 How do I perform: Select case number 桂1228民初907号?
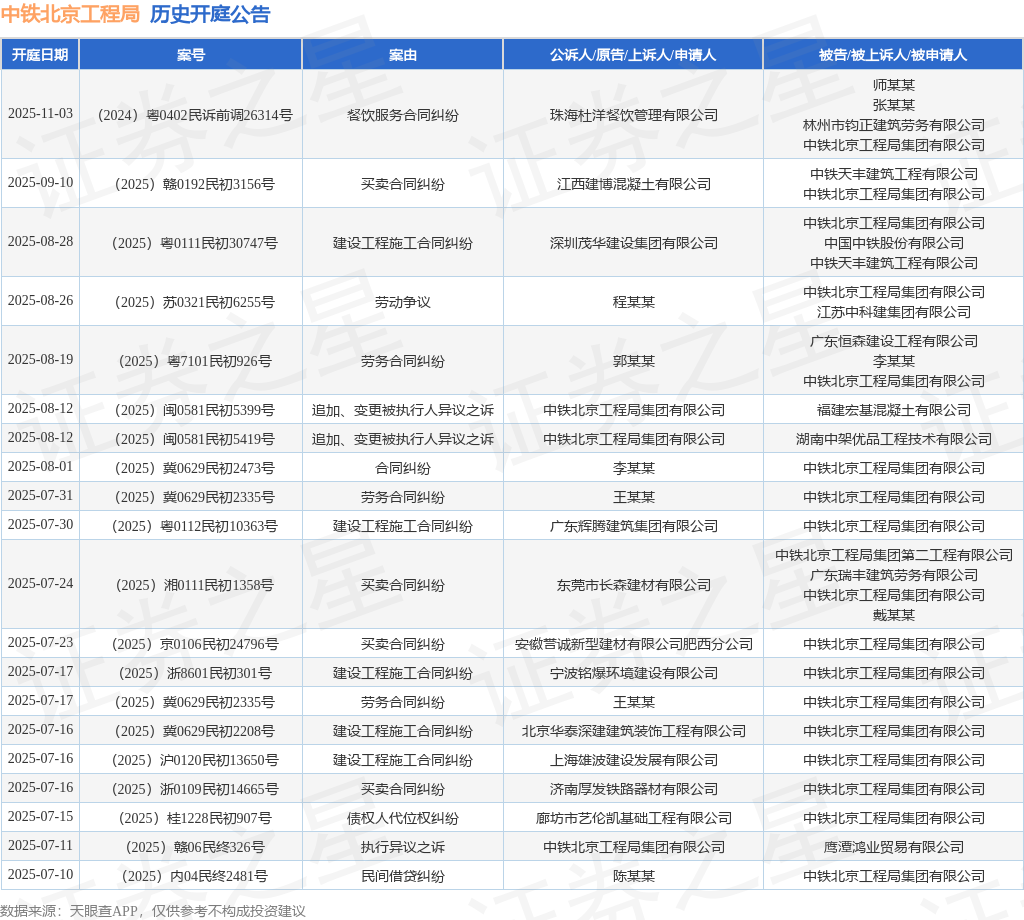(x=195, y=818)
